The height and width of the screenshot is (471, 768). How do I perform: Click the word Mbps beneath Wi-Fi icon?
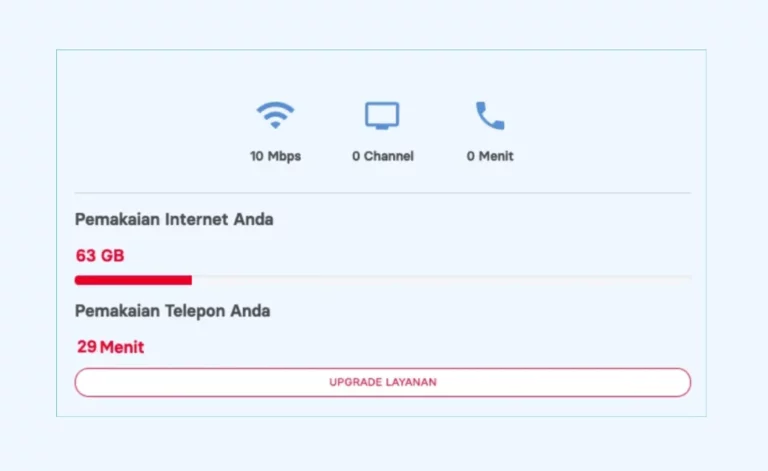[x=284, y=157]
